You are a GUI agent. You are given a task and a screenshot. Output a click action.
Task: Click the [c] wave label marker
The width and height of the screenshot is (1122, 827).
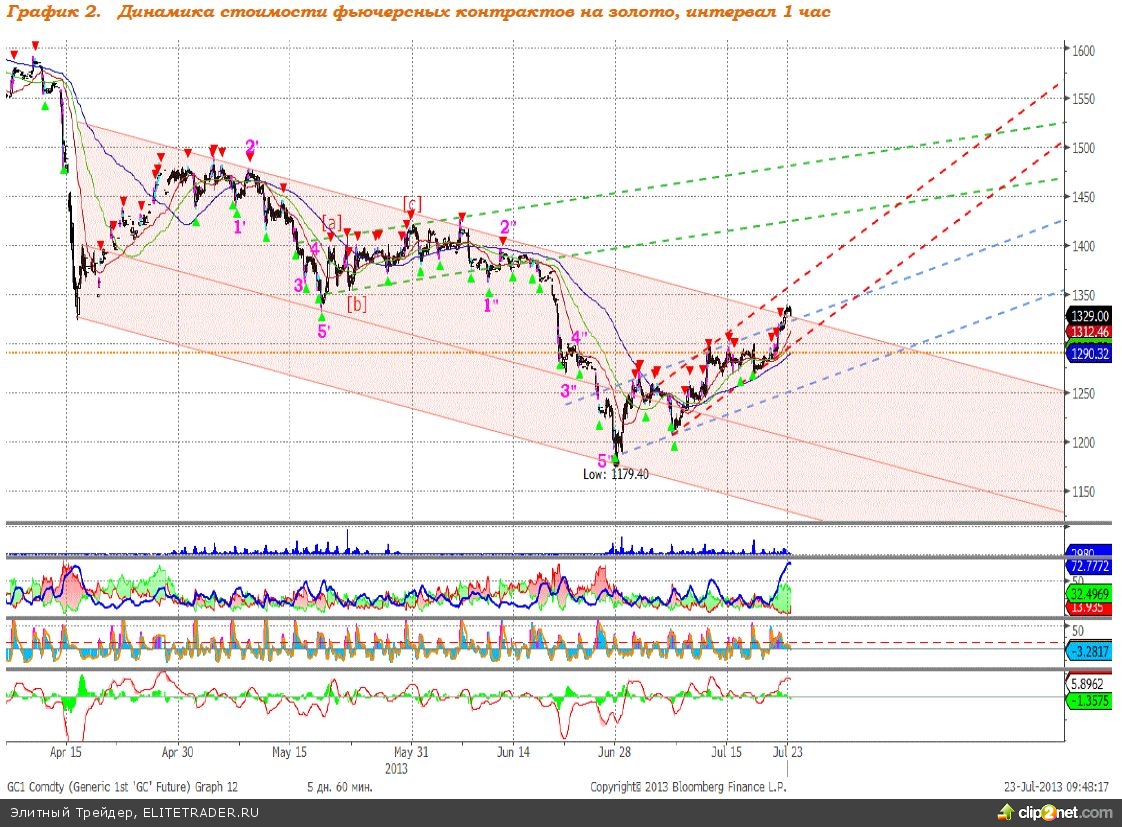point(410,203)
